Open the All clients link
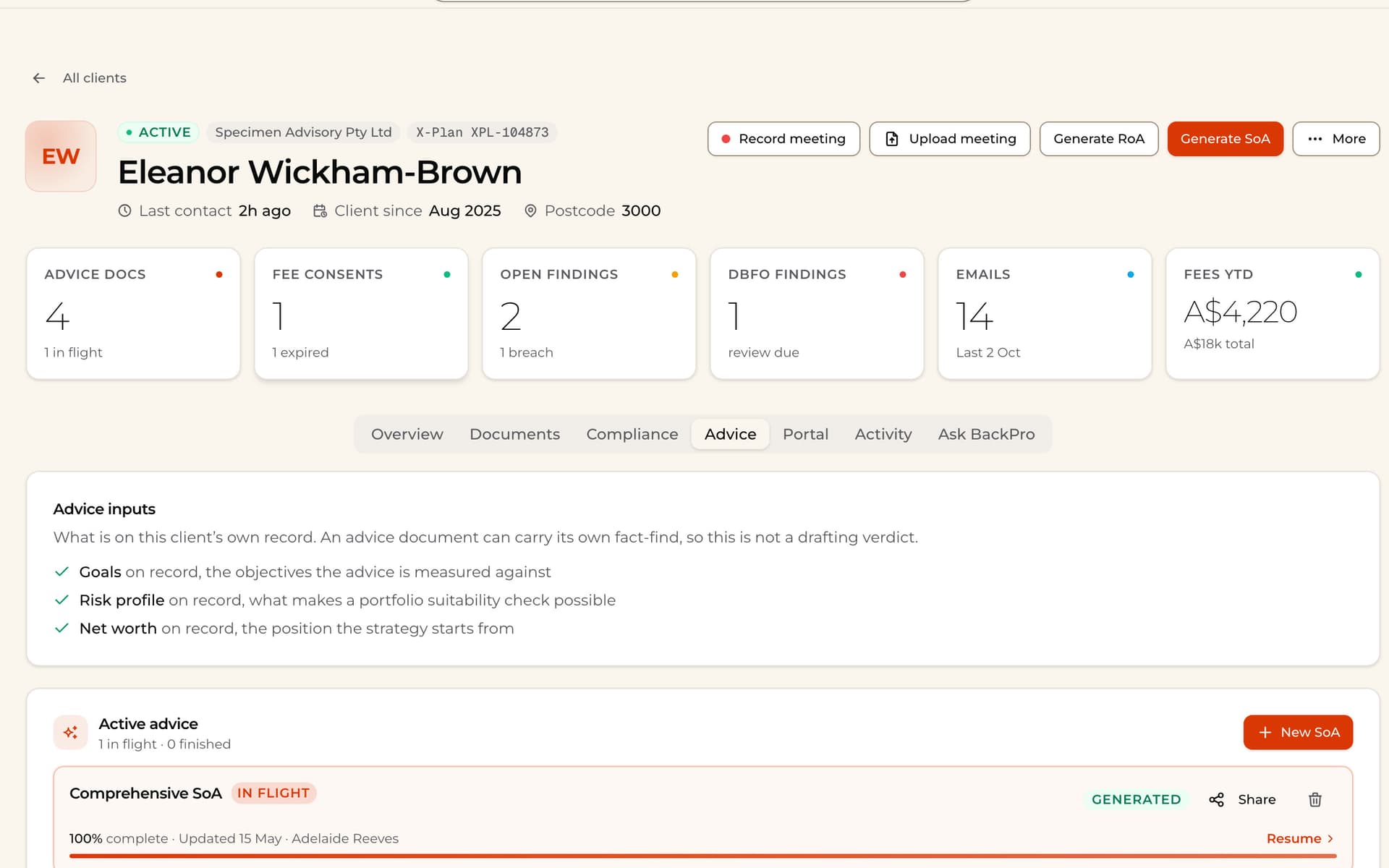Screen dimensions: 1389x868 tap(94, 78)
